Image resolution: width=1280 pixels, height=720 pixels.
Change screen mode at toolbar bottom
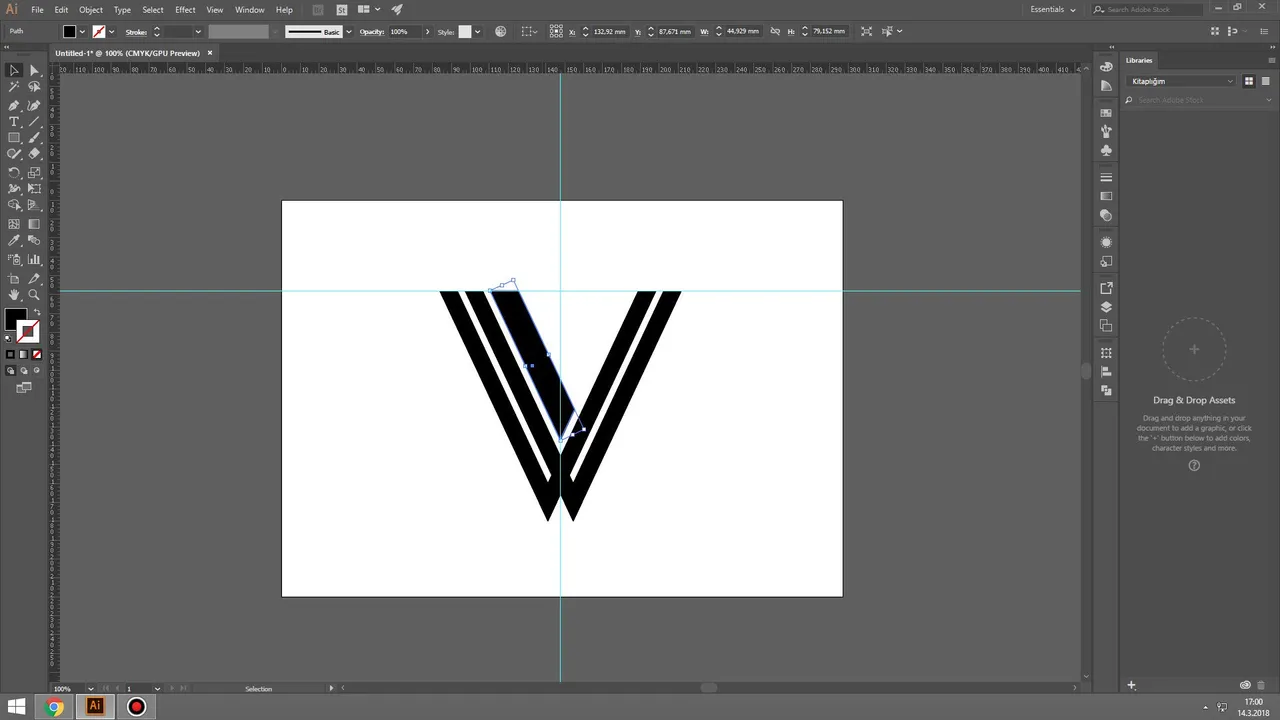[x=24, y=387]
